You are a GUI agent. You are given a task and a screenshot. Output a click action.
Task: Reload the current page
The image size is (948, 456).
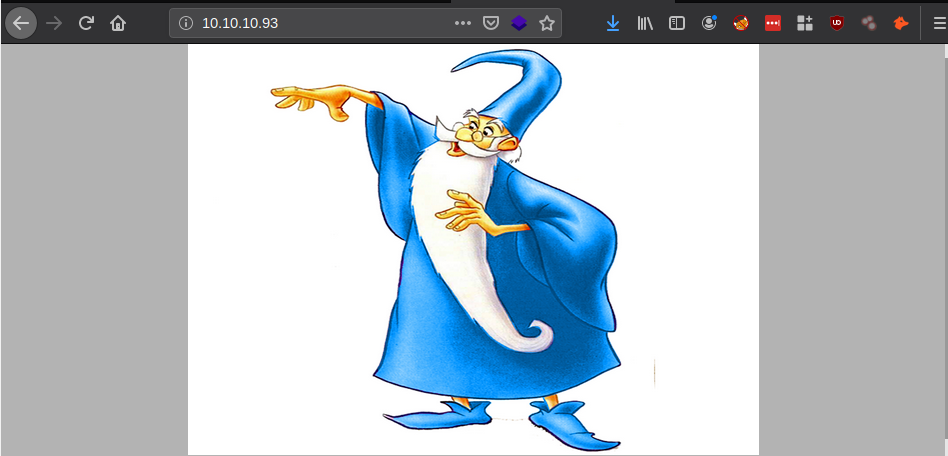86,24
